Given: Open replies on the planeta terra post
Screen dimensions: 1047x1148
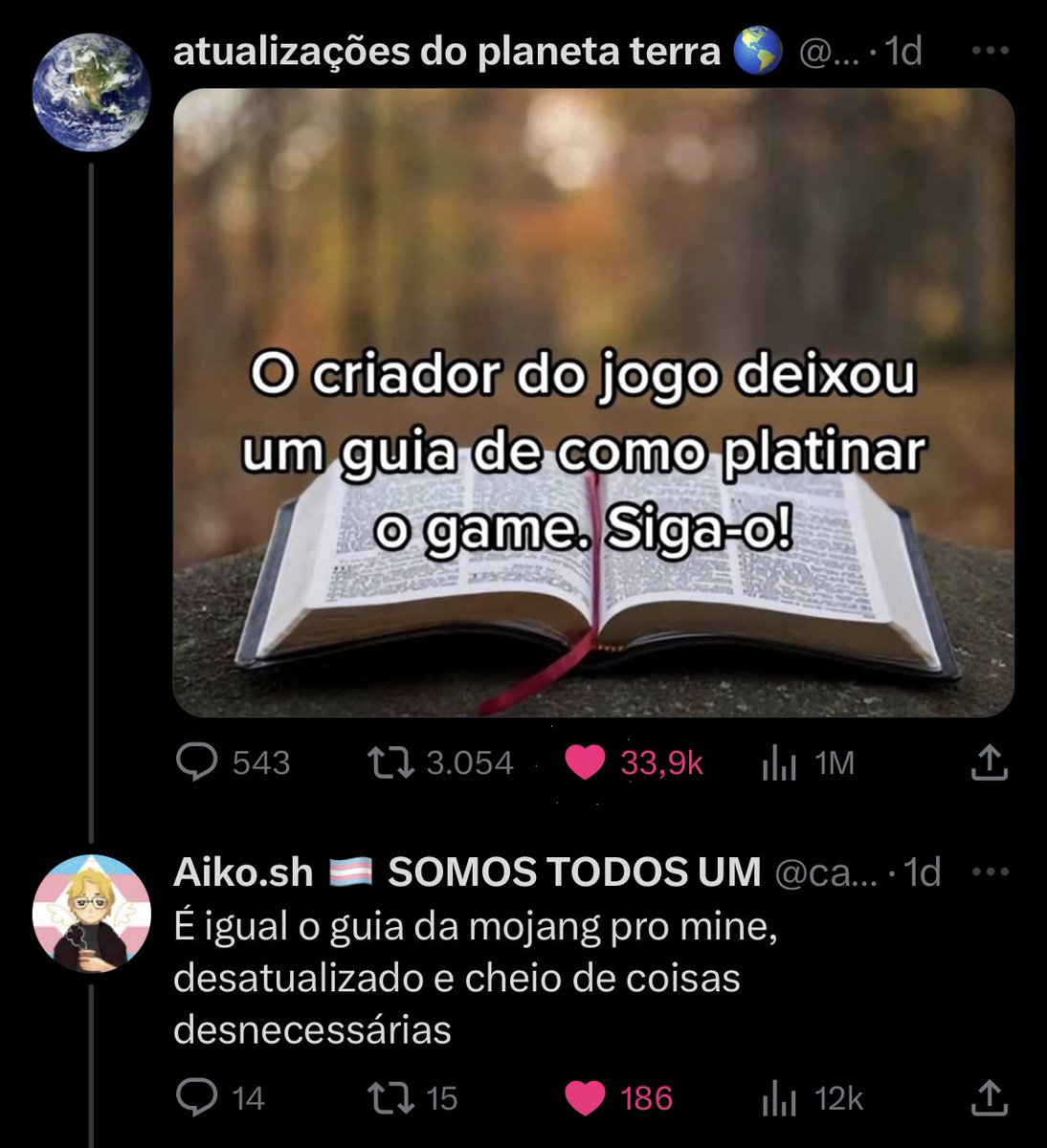Looking at the screenshot, I should [234, 762].
